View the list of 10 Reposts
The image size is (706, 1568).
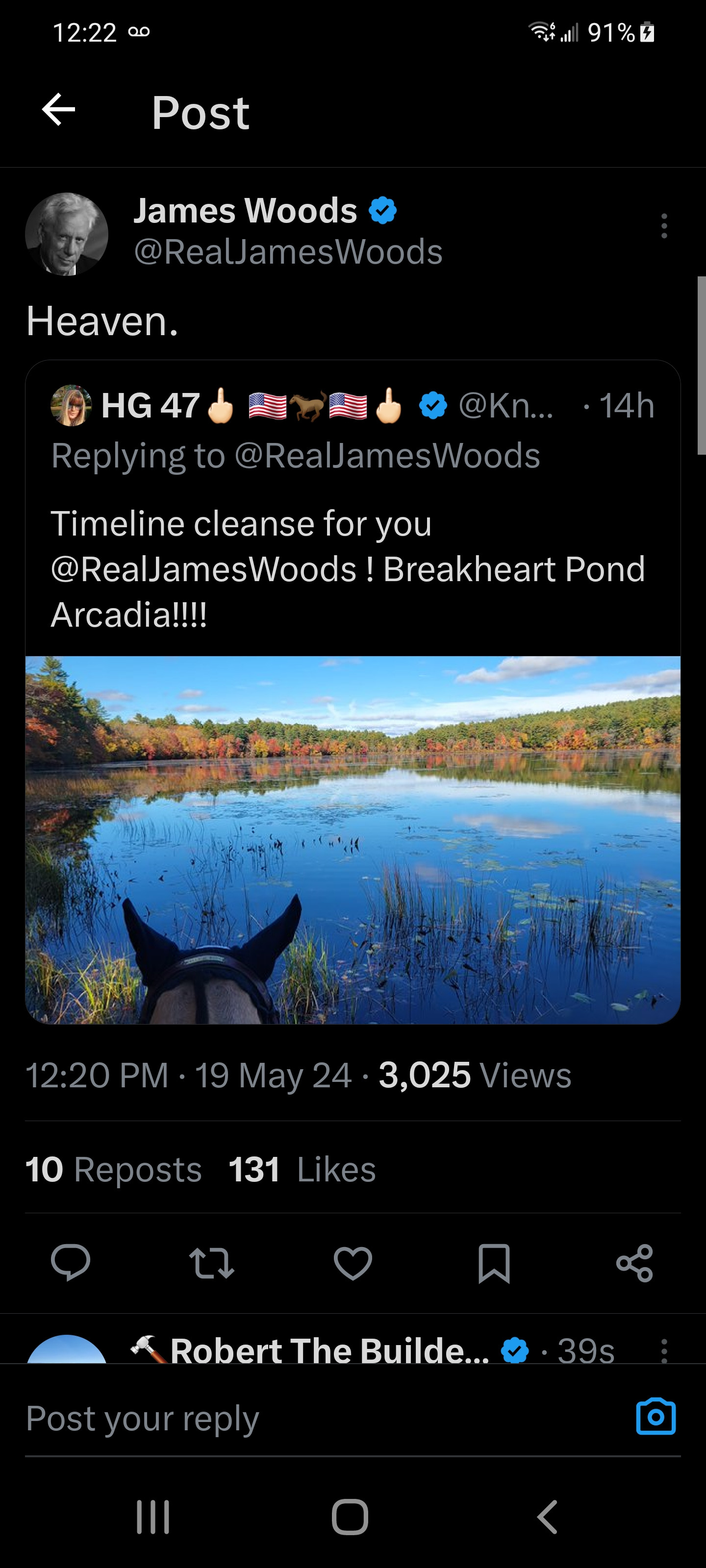tap(113, 1169)
